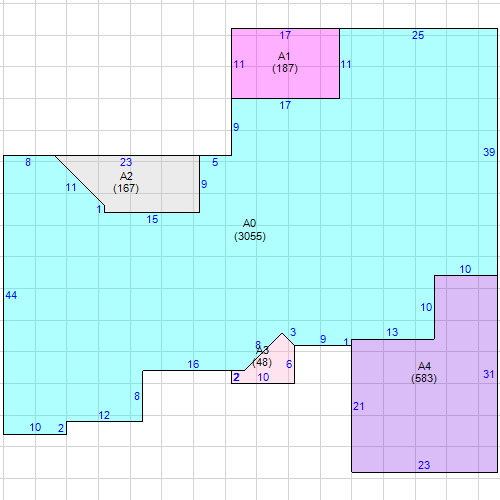Choose the A4 (583) area label

click(424, 372)
